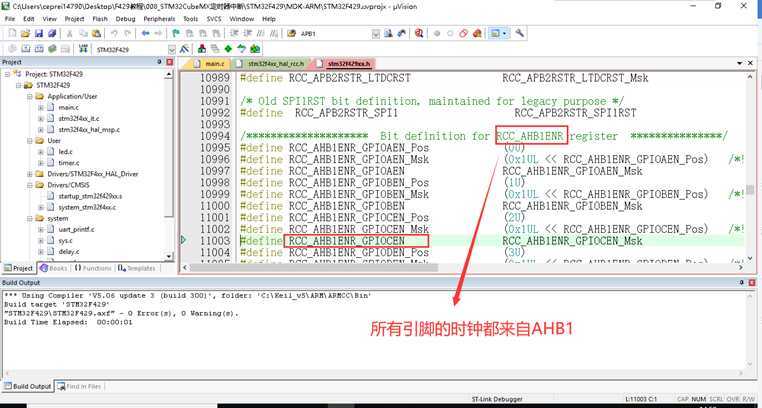The height and width of the screenshot is (408, 762).
Task: Open Configuration with the wrench icon
Action: [520, 34]
